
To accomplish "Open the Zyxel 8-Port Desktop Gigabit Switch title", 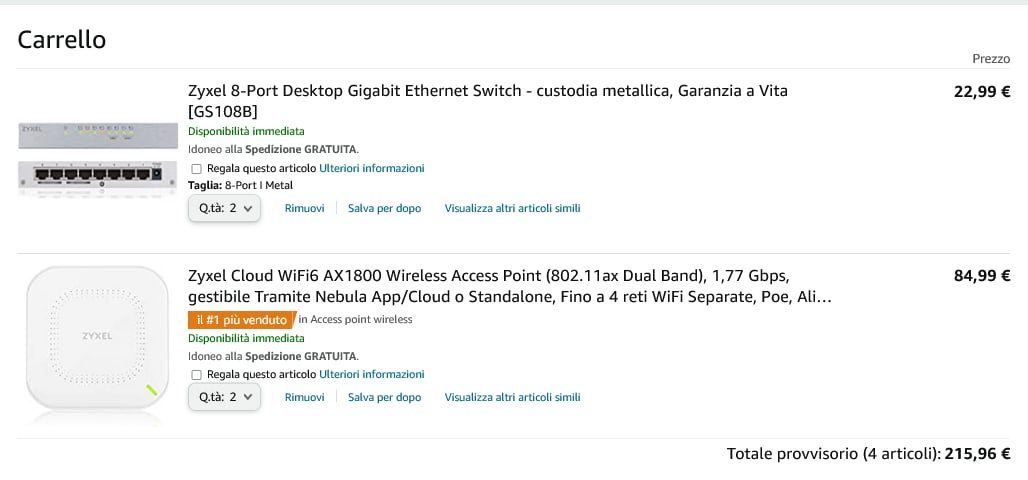I will [x=488, y=100].
